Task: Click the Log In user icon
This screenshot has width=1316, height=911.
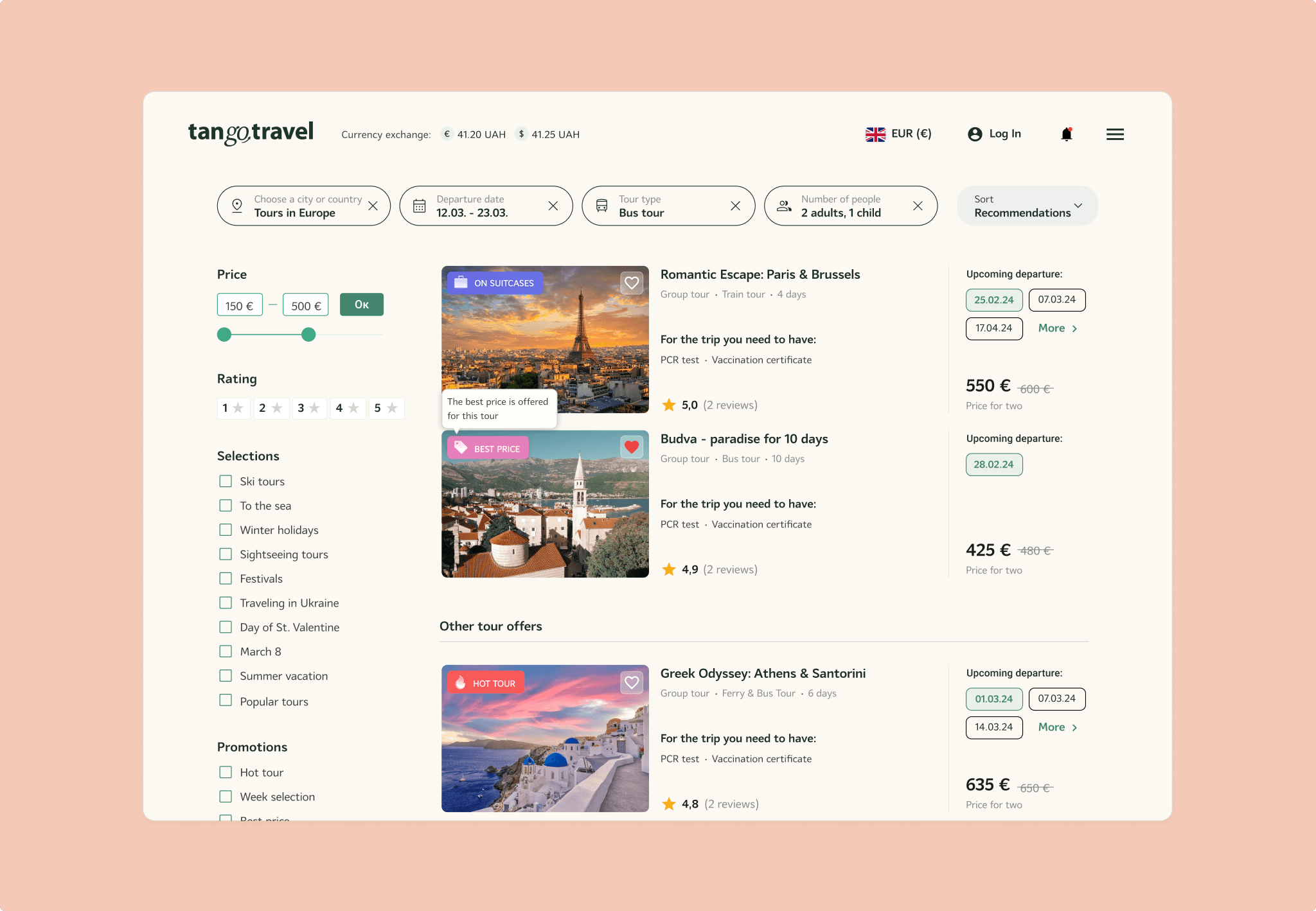Action: coord(975,134)
